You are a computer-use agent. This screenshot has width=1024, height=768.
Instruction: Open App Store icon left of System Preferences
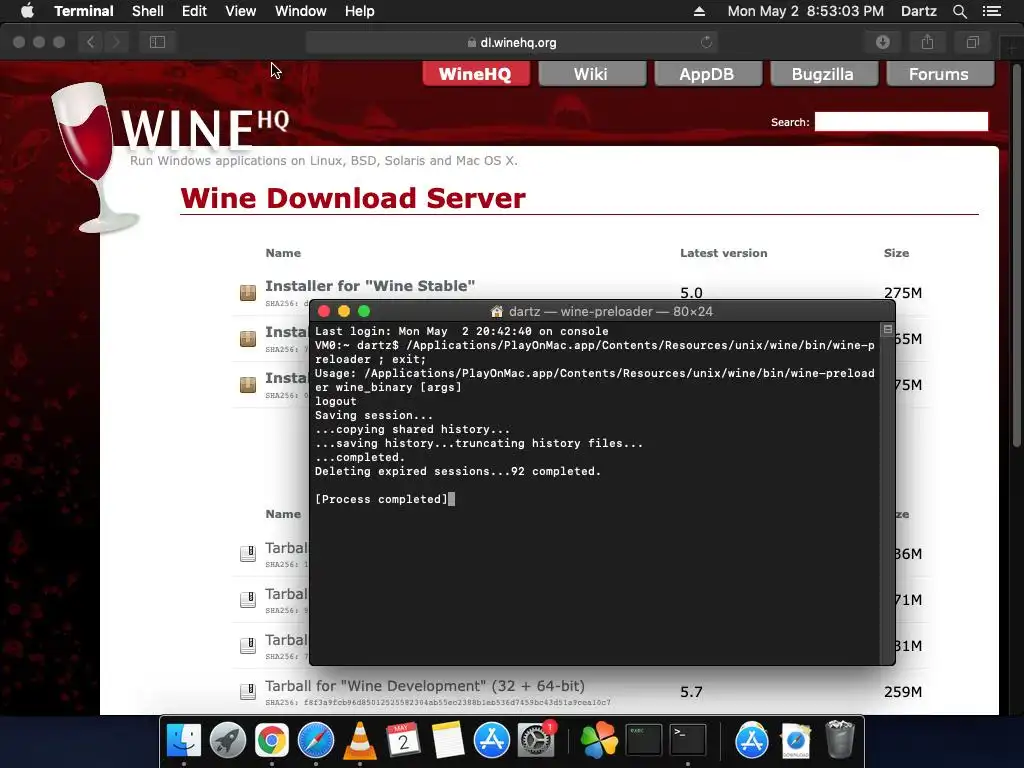[492, 741]
